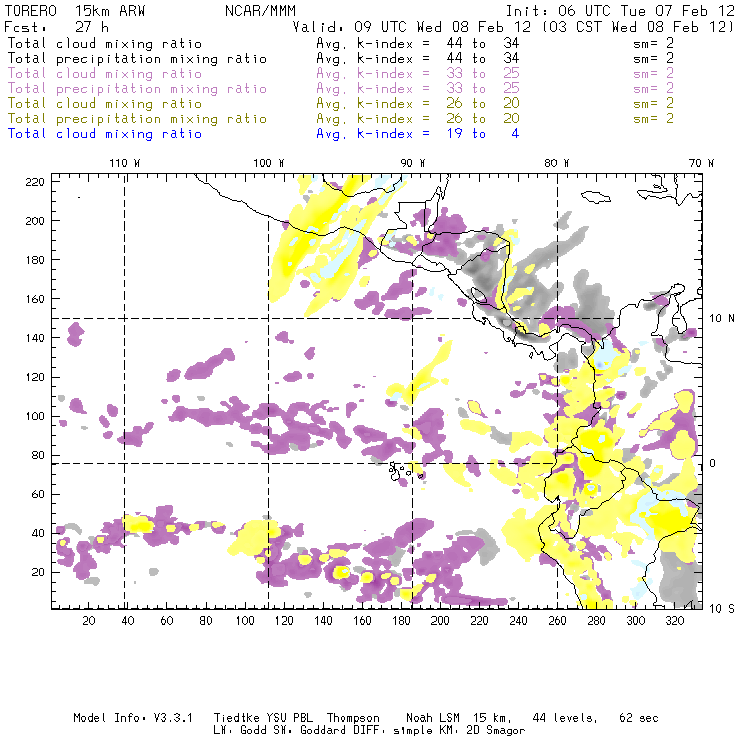This screenshot has height=740, width=740.
Task: Select the "80" tick label on the horizontal axis
Action: coord(206,621)
